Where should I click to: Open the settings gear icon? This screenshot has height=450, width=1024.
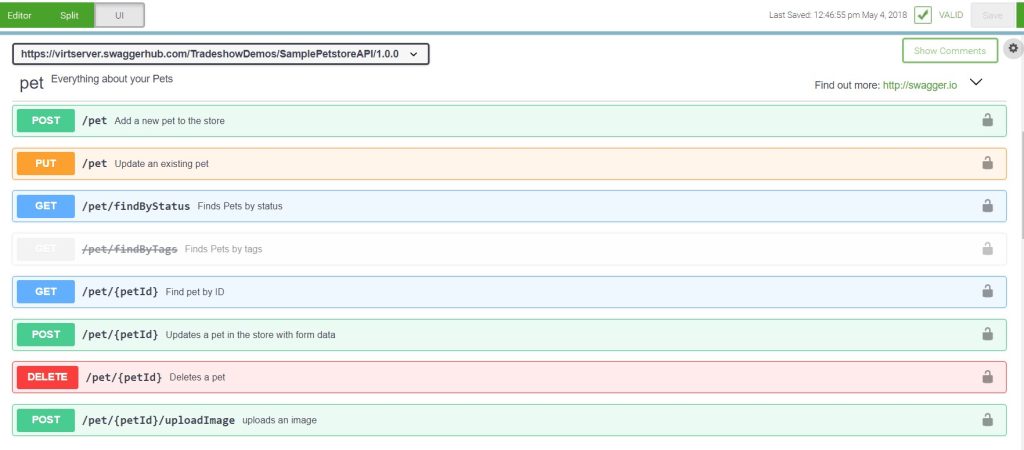tap(1013, 48)
